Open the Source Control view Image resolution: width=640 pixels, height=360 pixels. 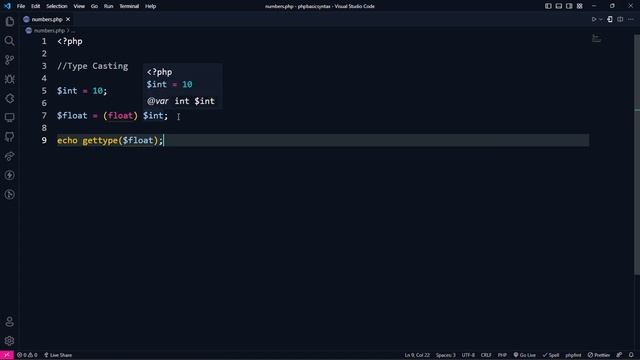pyautogui.click(x=9, y=60)
